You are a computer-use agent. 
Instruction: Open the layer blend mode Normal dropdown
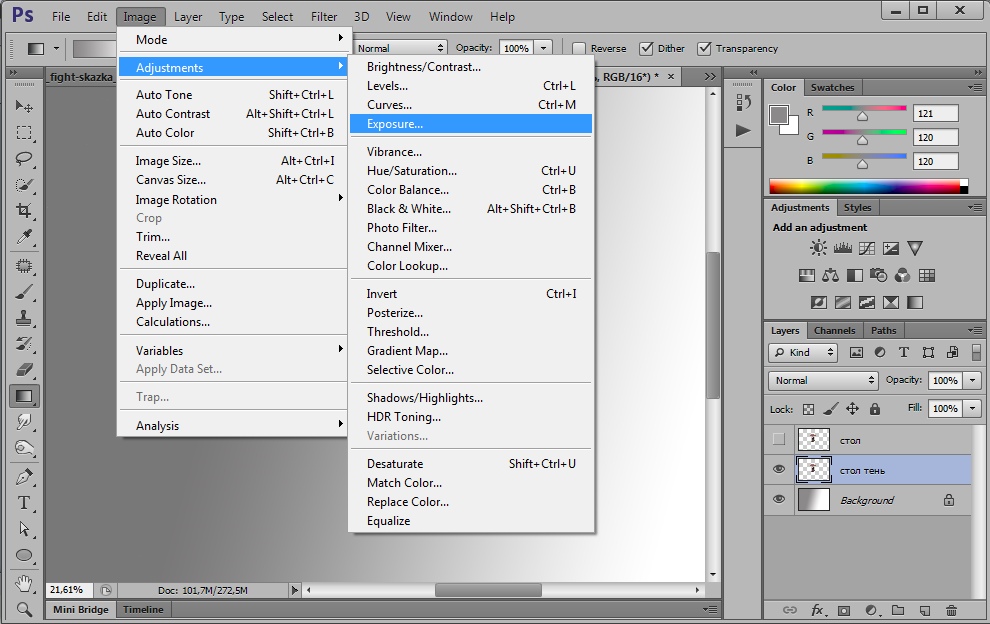pos(823,380)
